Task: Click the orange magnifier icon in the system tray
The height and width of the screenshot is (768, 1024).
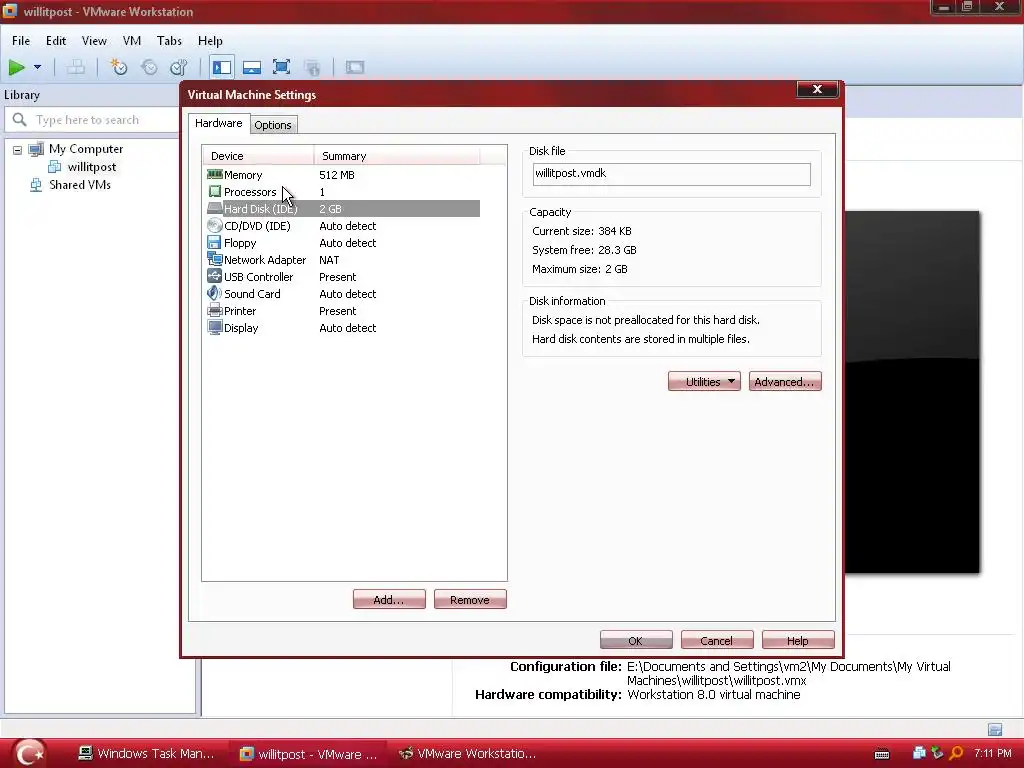Action: (x=956, y=754)
